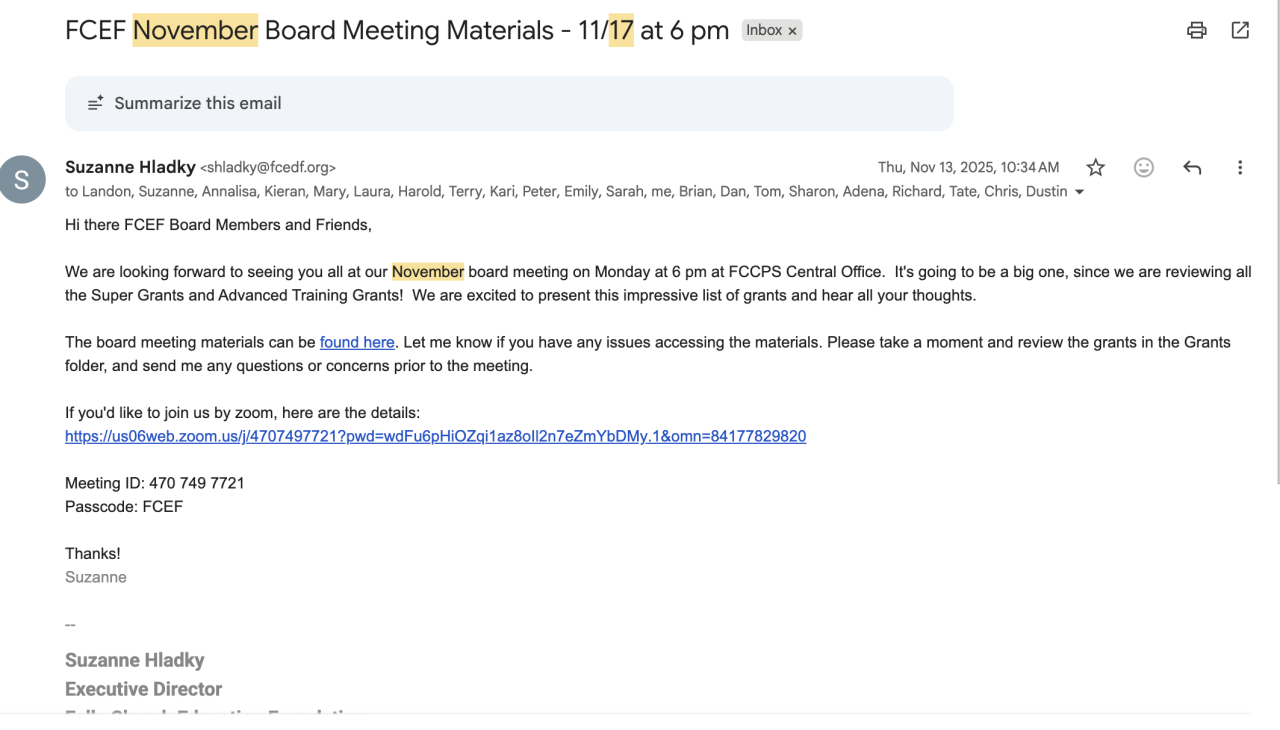Open the 'found here' materials link

[x=357, y=342]
